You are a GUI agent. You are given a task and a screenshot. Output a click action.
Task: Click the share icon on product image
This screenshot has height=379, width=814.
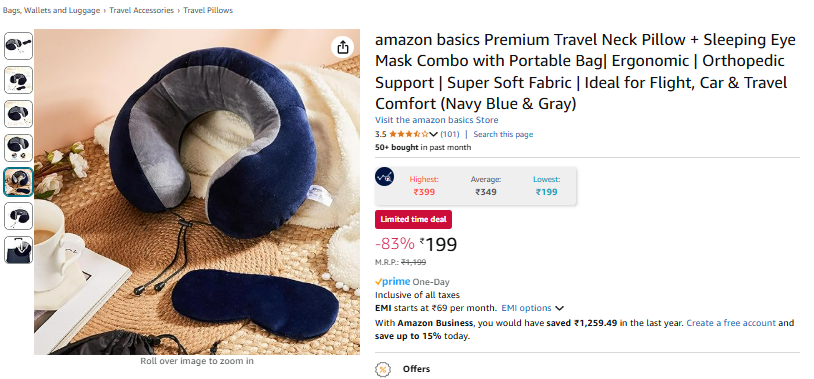[x=343, y=47]
